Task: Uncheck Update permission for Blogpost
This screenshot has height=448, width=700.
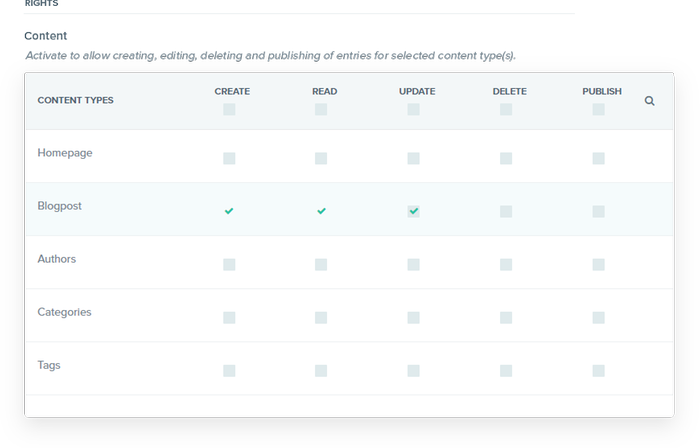Action: pyautogui.click(x=413, y=211)
